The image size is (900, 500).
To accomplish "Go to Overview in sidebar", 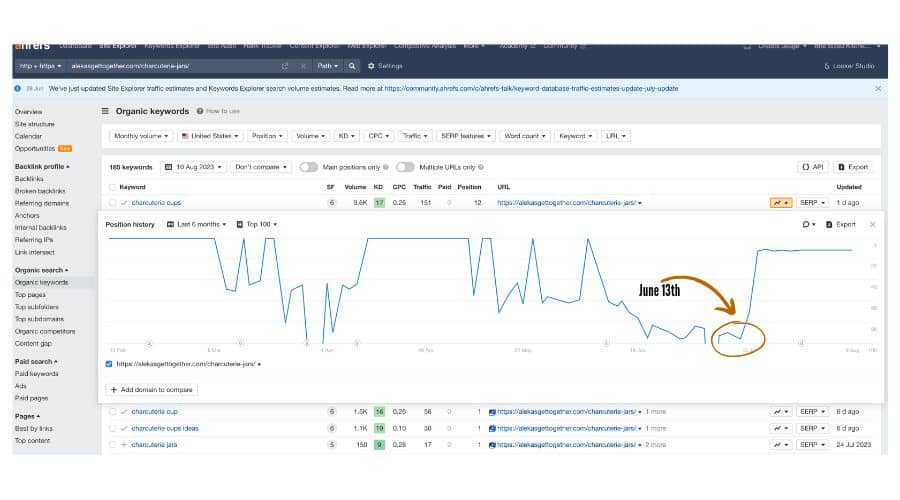I will pos(28,112).
